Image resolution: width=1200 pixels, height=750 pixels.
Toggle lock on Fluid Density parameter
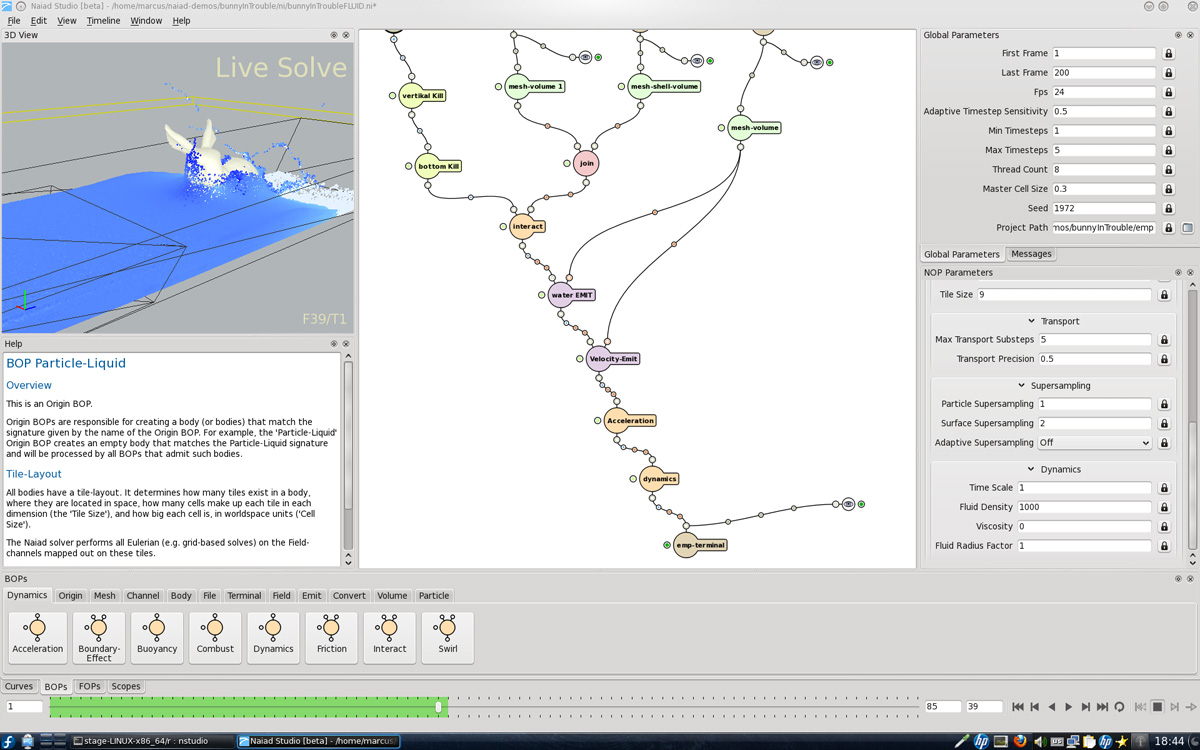[x=1164, y=507]
